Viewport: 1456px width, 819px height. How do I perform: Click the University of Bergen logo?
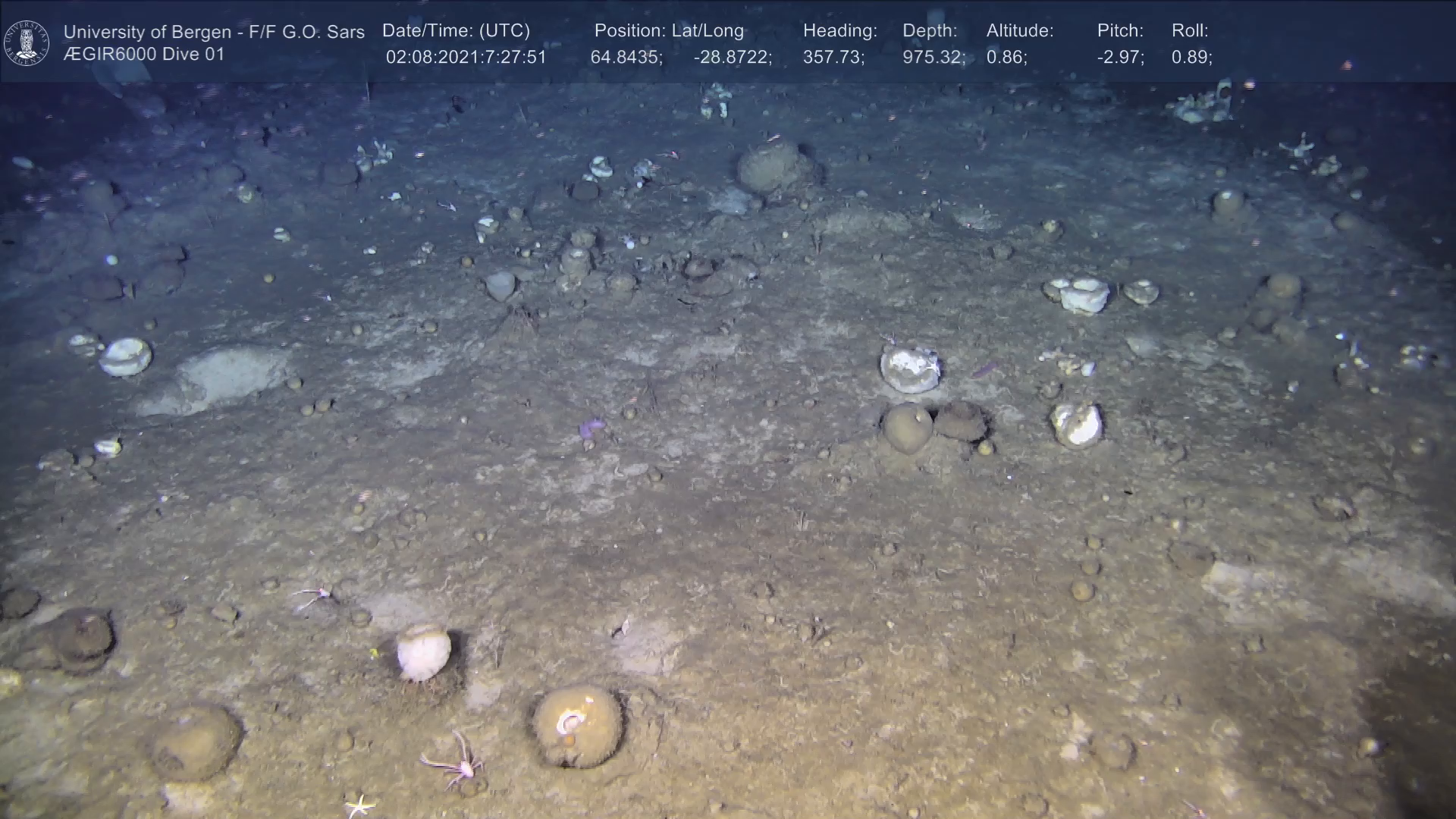point(27,43)
